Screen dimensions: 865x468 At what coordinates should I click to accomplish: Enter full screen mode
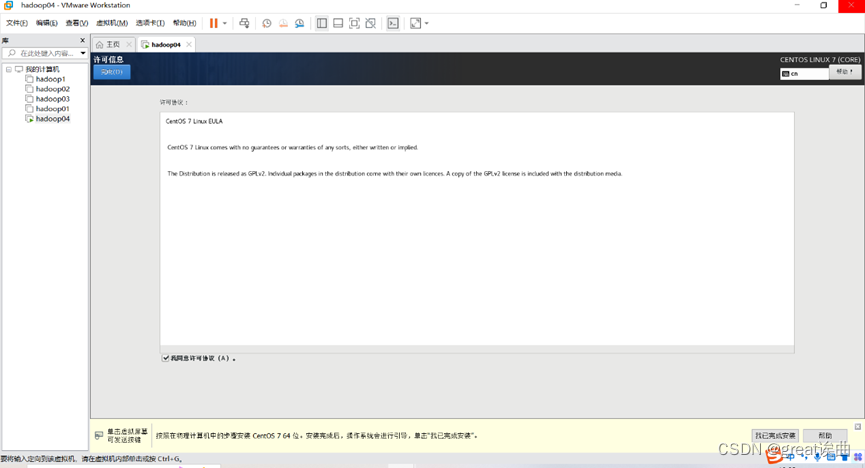coord(355,23)
